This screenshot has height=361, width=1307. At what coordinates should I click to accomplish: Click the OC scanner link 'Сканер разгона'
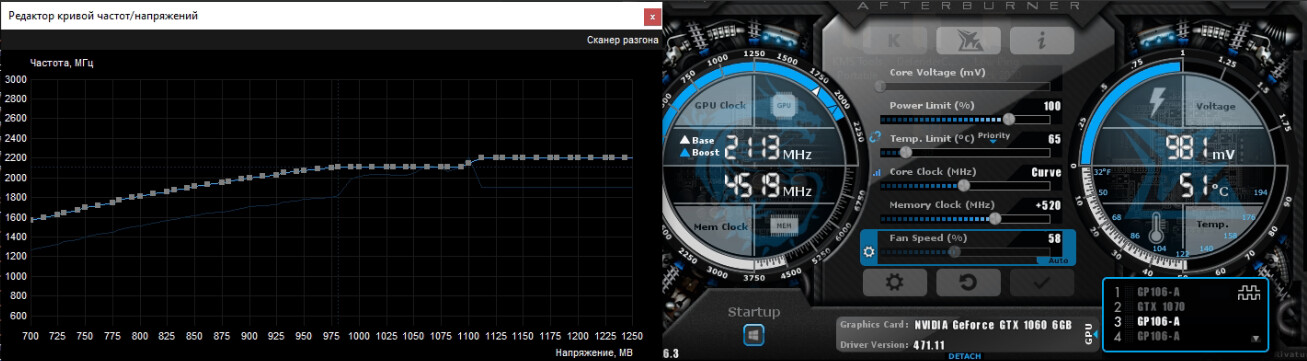click(x=622, y=41)
